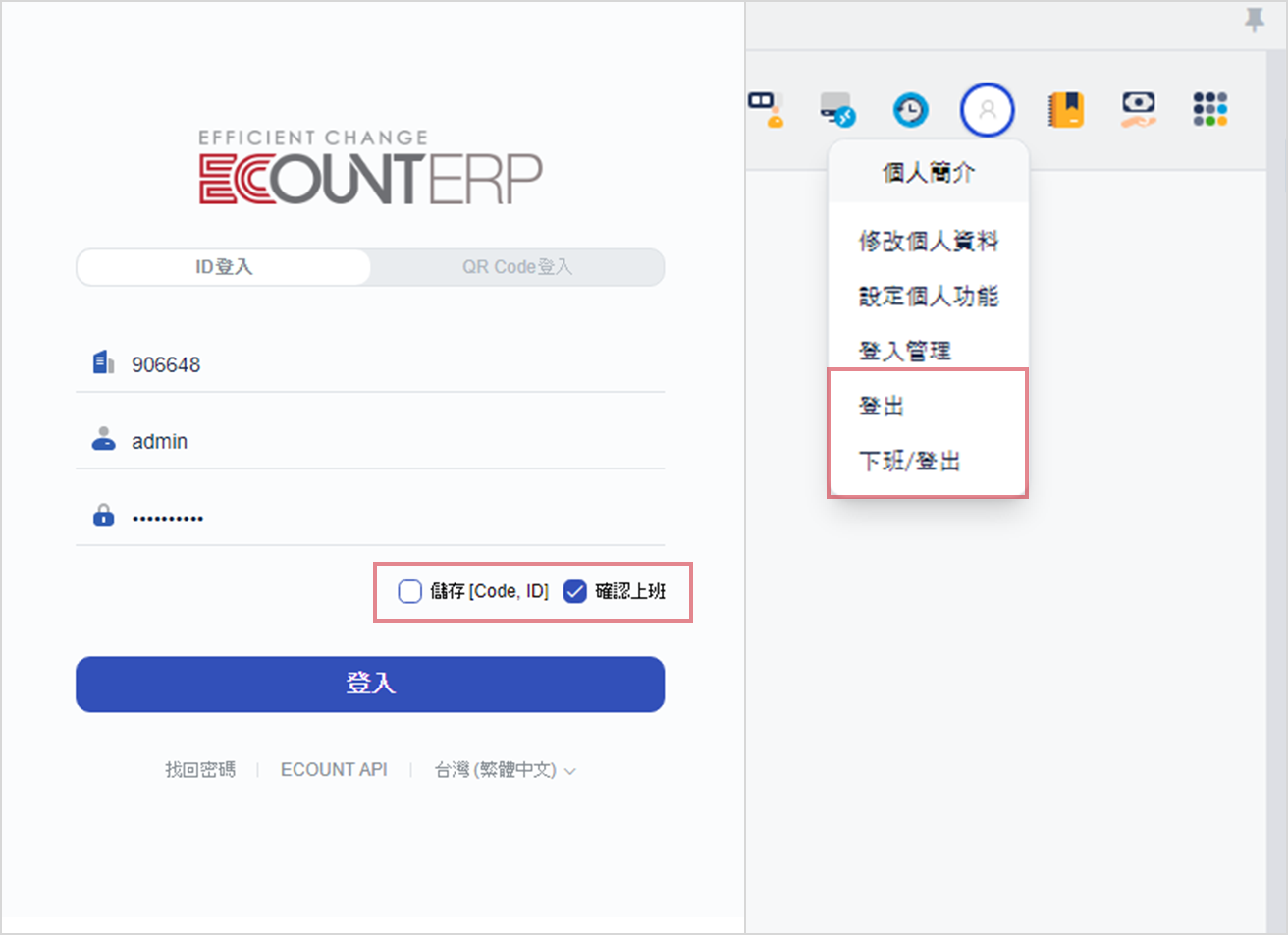Click the attendance clock icon
The image size is (1288, 935).
tap(911, 109)
